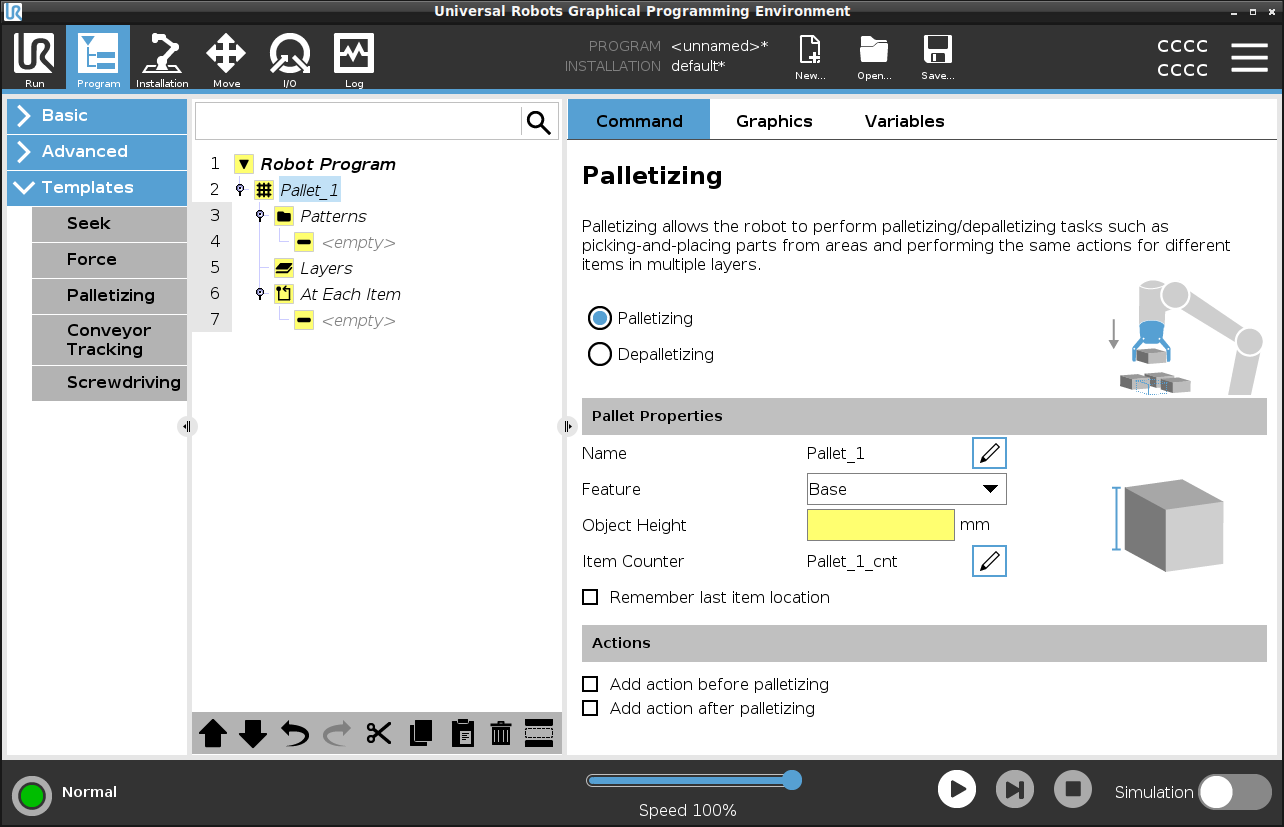Check Add action before palletizing
This screenshot has height=827, width=1284.
[590, 684]
